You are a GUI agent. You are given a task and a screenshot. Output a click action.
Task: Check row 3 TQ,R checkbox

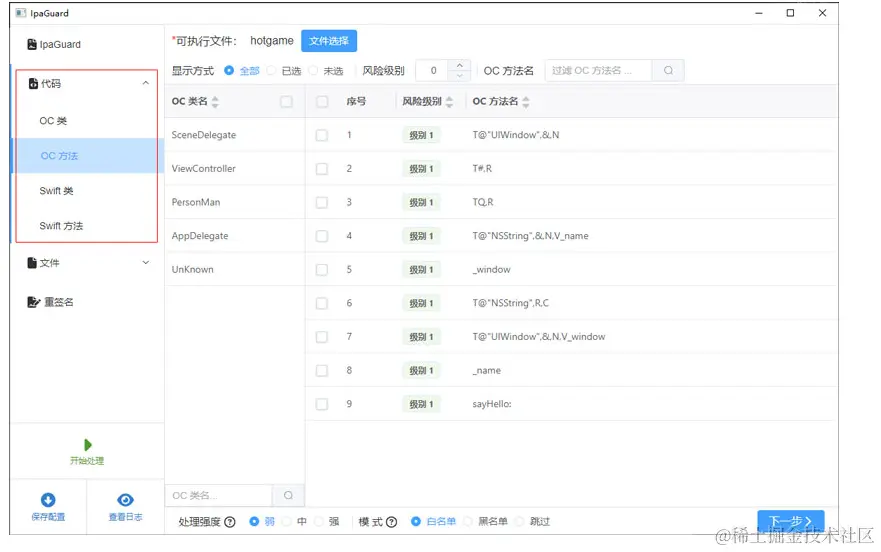pyautogui.click(x=322, y=202)
